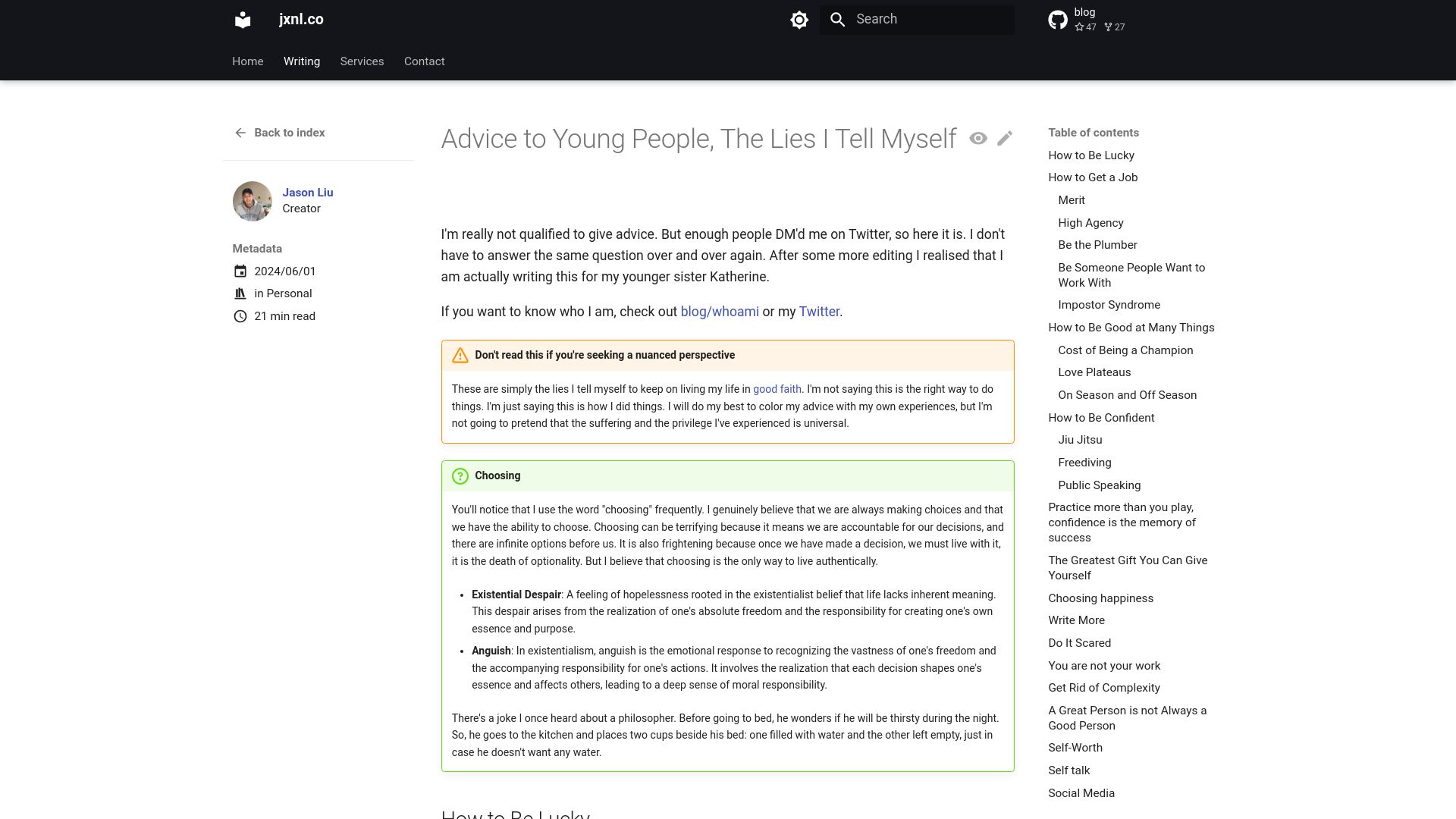Screen dimensions: 1456x819
Task: Jump to Do It Scared section
Action: coord(1079,643)
